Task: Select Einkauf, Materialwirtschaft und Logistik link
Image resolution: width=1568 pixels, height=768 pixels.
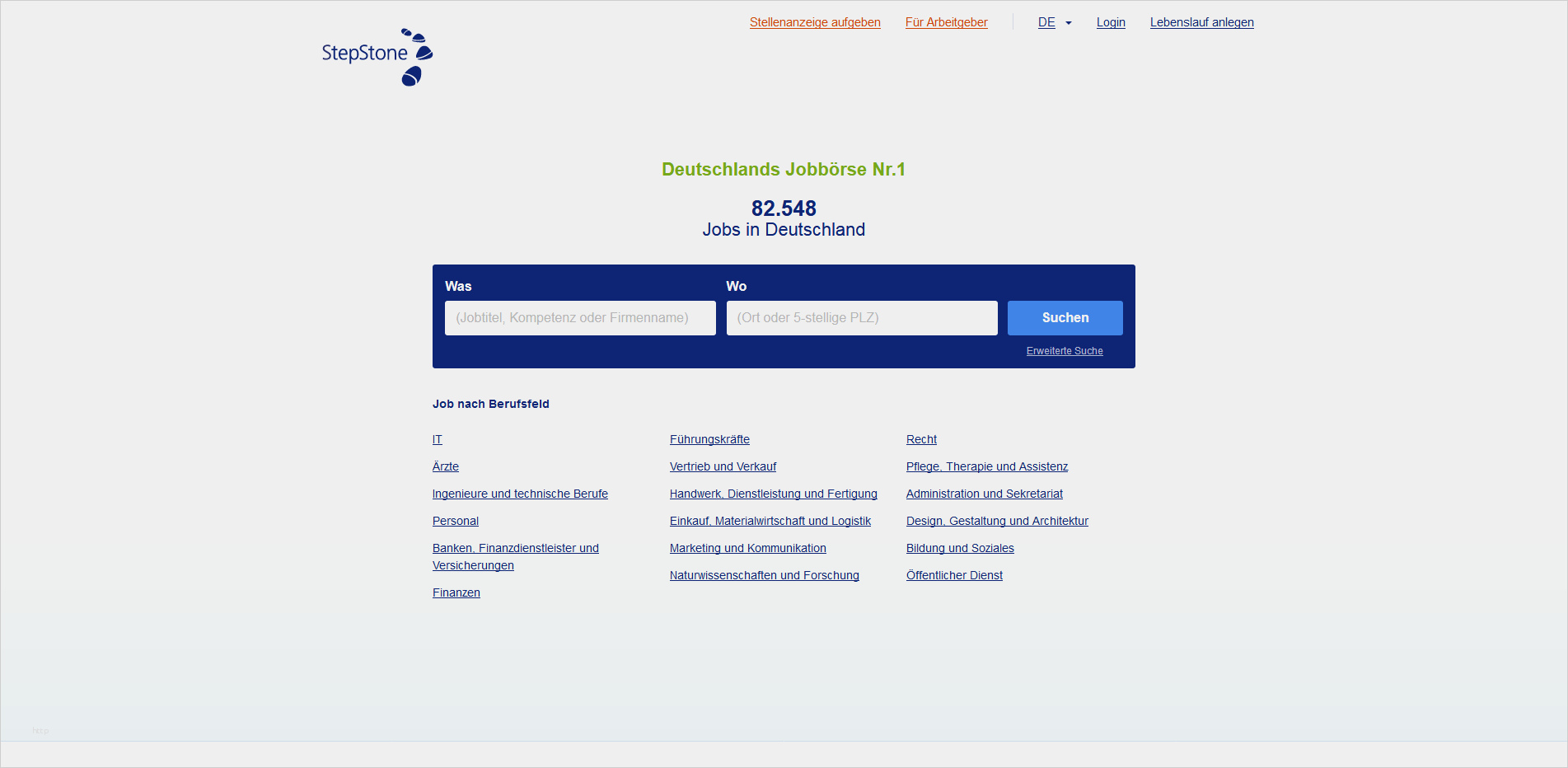Action: click(x=770, y=521)
